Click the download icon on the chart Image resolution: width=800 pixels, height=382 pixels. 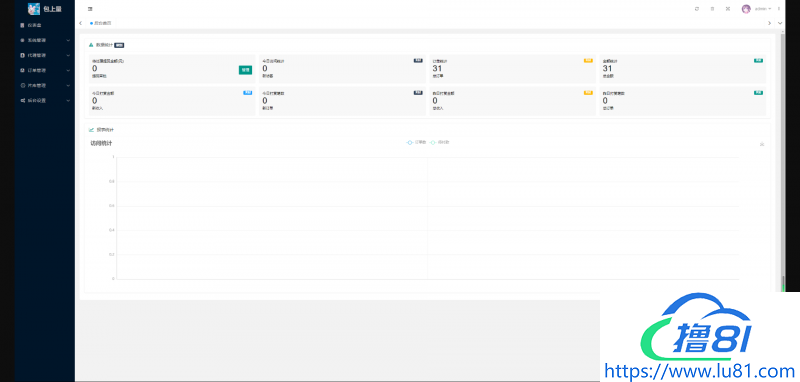pyautogui.click(x=762, y=144)
